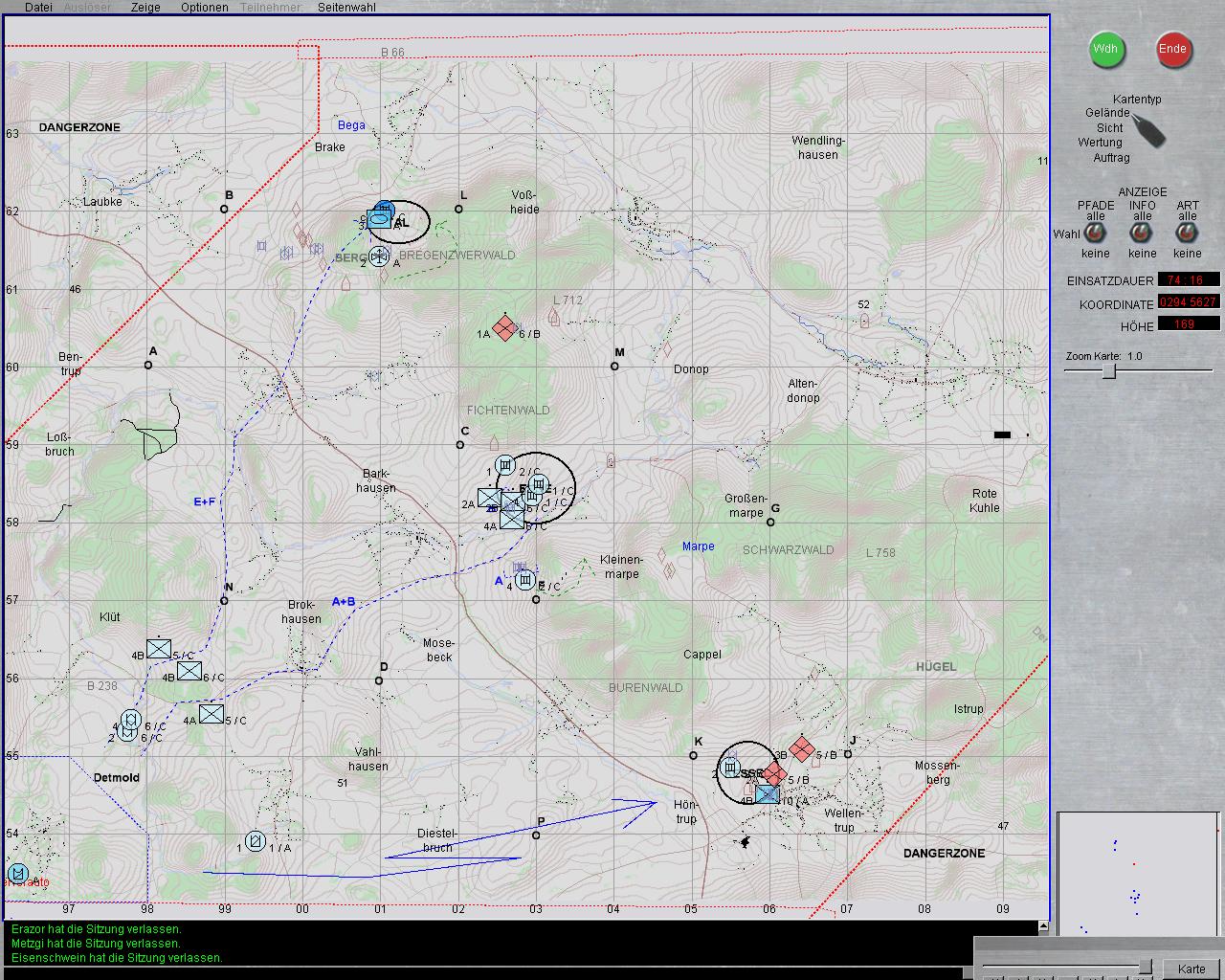Toggle the INFO display switch
The image size is (1225, 980).
click(1142, 234)
